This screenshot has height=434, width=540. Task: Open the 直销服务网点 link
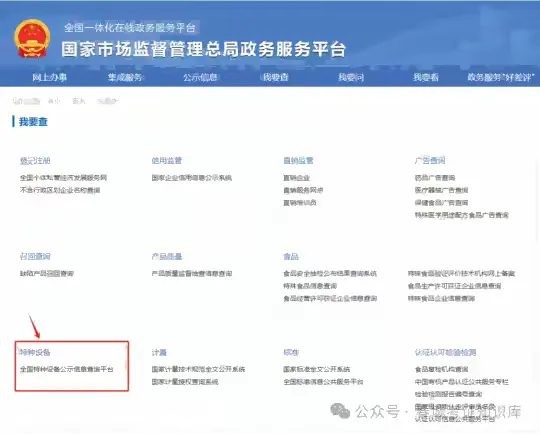click(x=303, y=190)
